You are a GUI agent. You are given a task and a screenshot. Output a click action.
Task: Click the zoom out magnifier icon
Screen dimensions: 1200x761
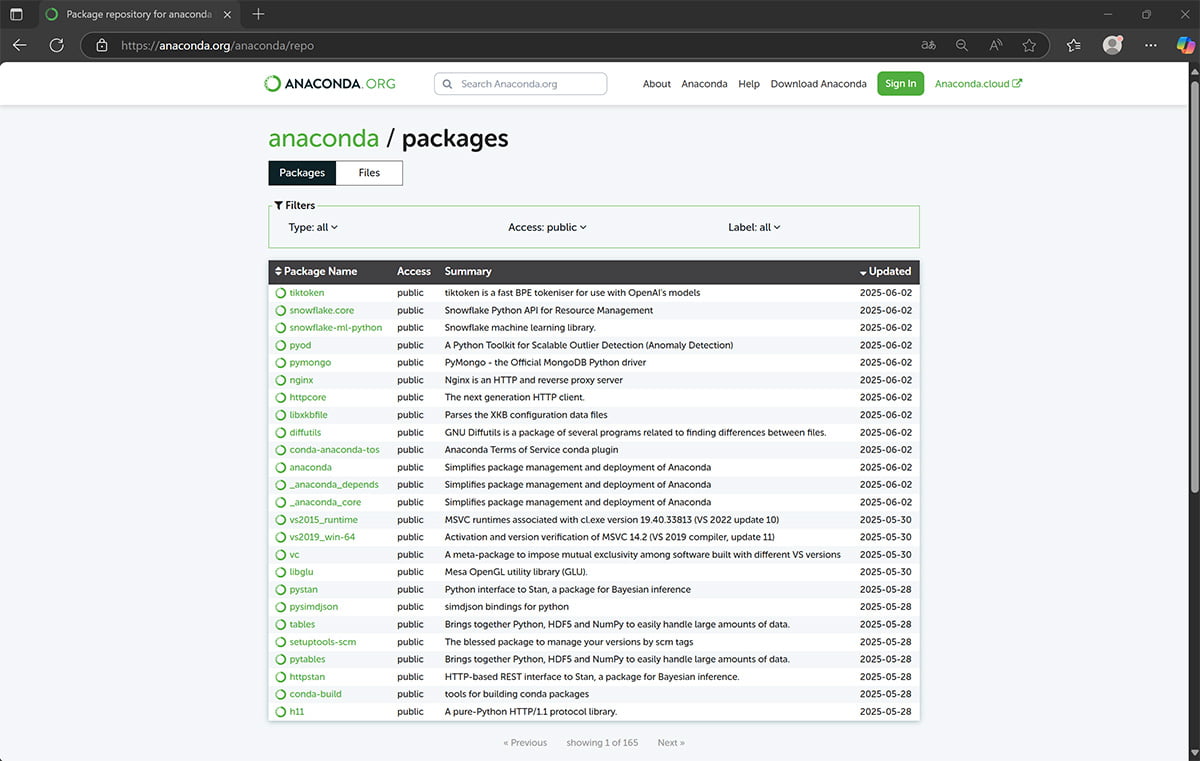click(962, 45)
